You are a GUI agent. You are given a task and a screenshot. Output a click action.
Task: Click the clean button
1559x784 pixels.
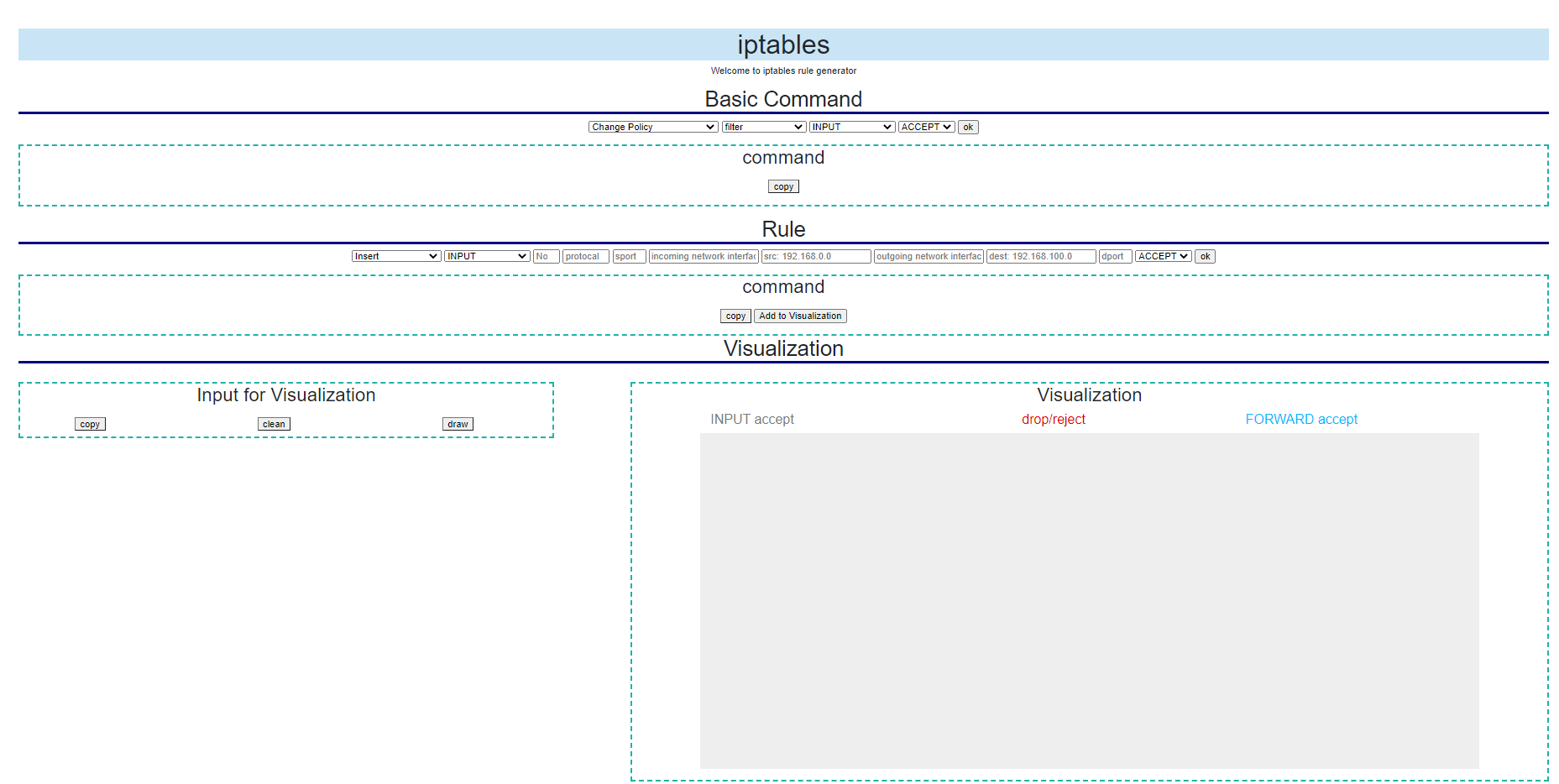point(273,424)
